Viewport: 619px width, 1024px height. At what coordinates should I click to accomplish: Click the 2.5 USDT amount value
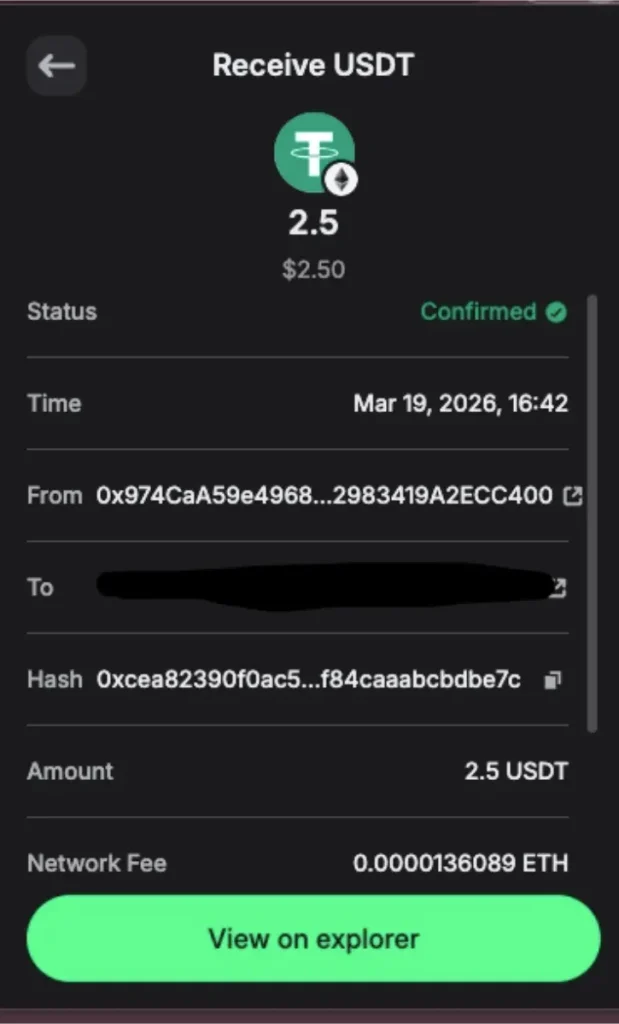tap(517, 770)
